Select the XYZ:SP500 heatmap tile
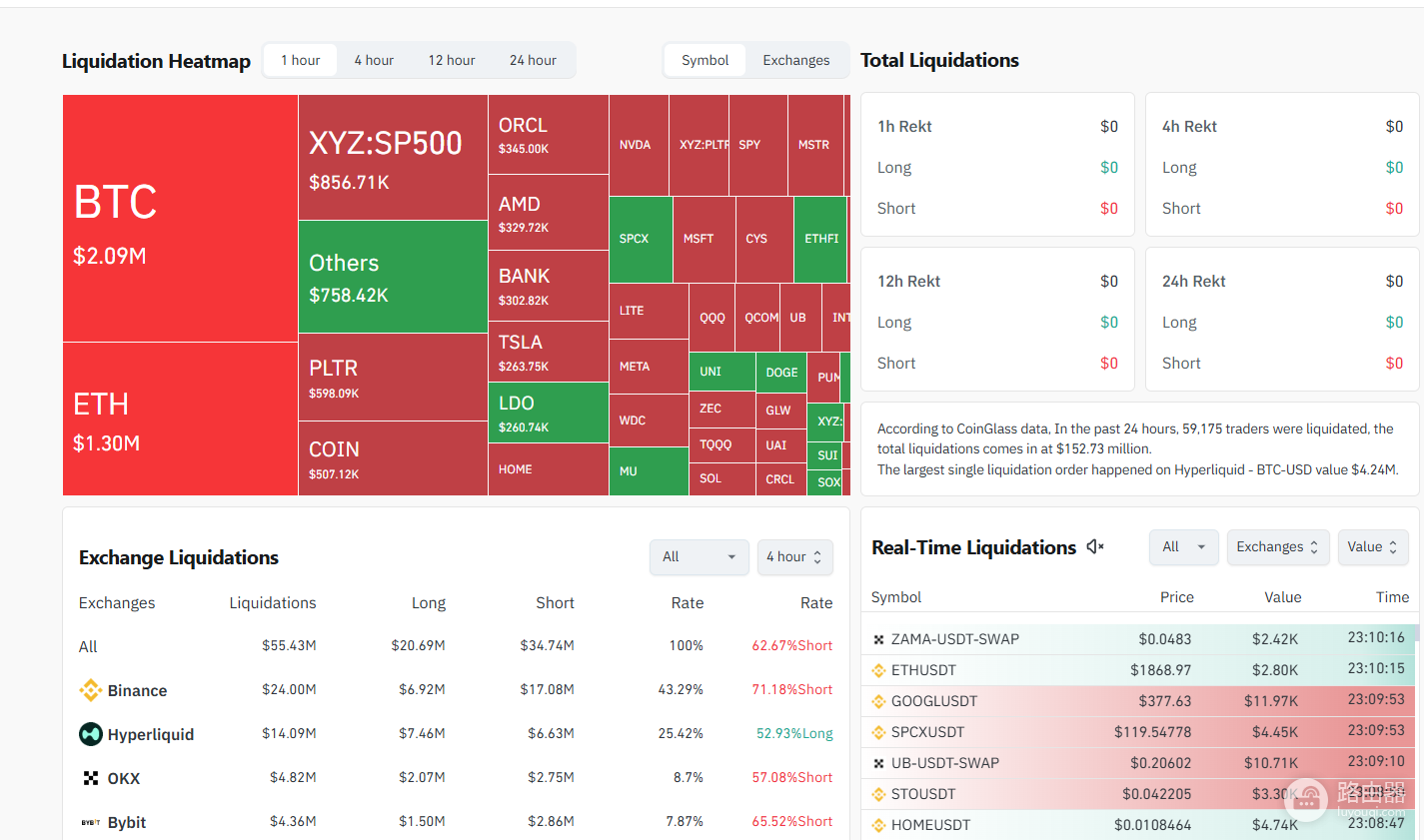 coord(393,158)
